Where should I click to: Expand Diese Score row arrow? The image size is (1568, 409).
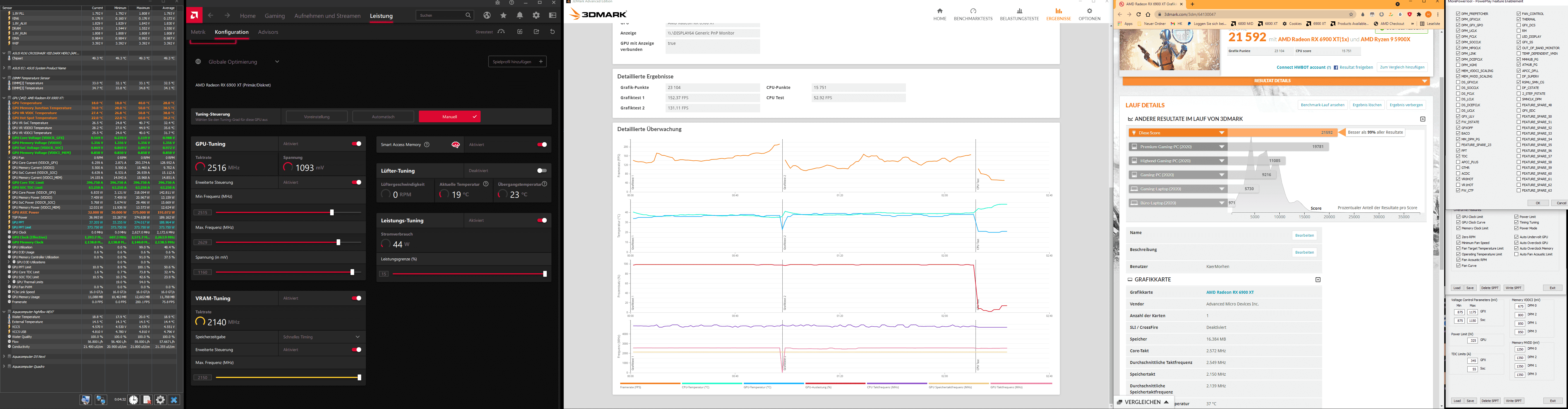[1221, 133]
